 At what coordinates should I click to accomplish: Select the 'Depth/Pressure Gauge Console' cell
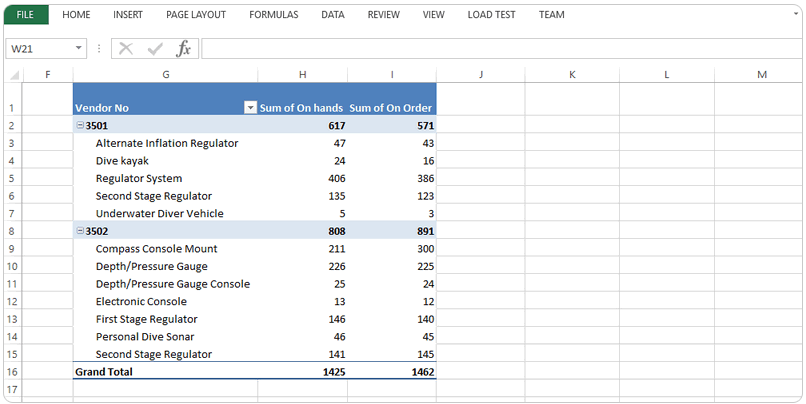tap(166, 284)
